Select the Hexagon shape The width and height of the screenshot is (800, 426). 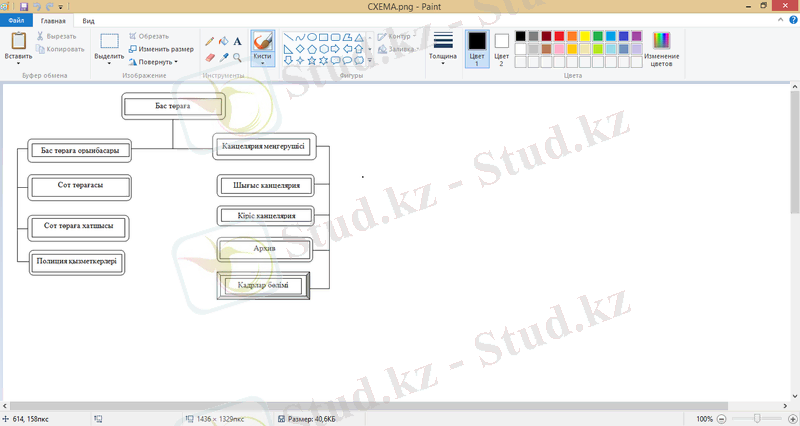point(323,49)
